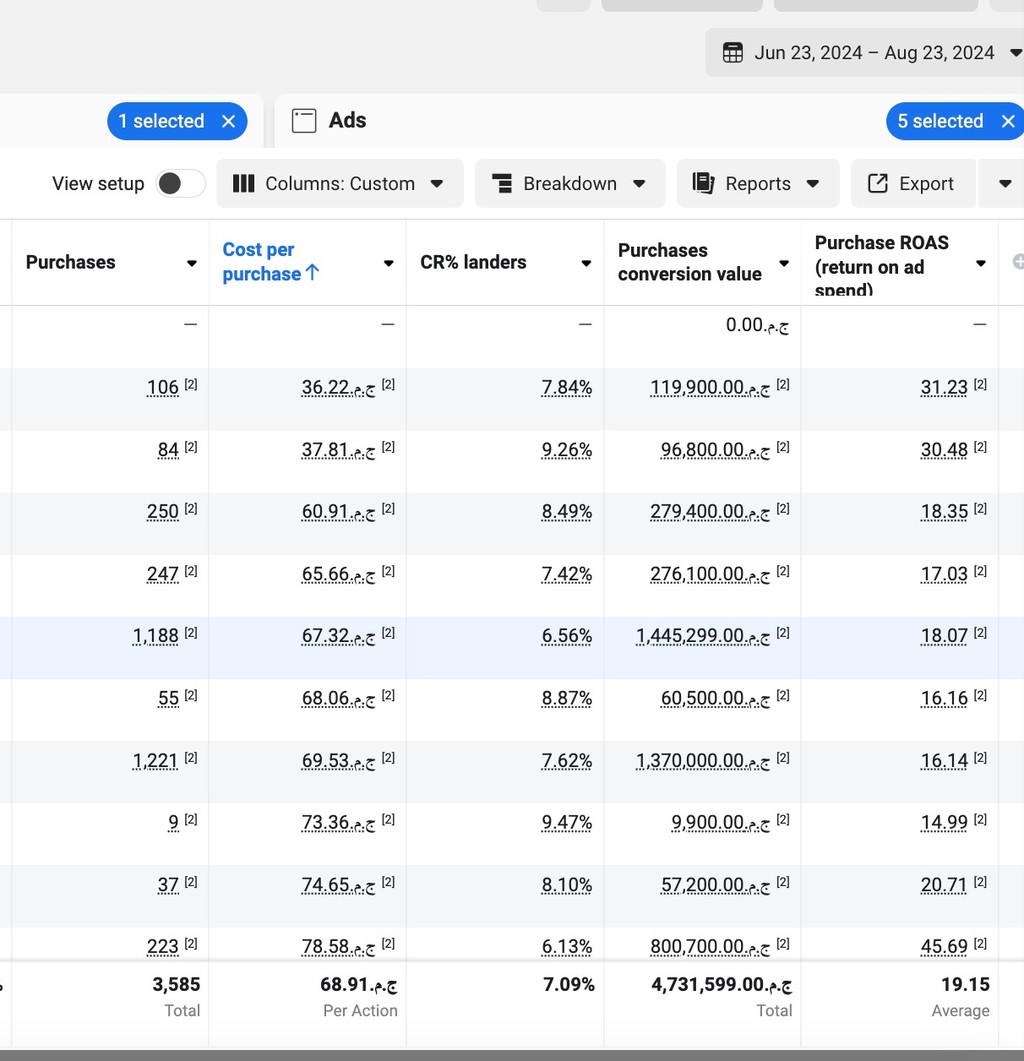Viewport: 1024px width, 1061px height.
Task: Click the 60.91 cost per purchase value
Action: 338,512
